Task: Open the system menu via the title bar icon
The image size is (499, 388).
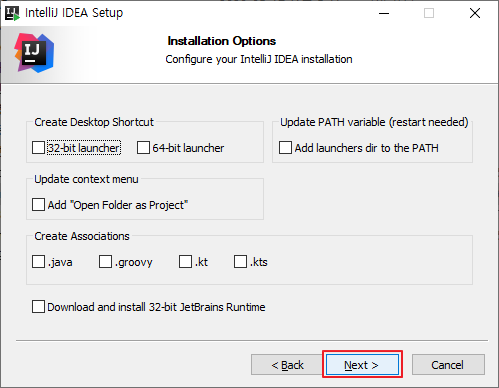Action: [13, 13]
